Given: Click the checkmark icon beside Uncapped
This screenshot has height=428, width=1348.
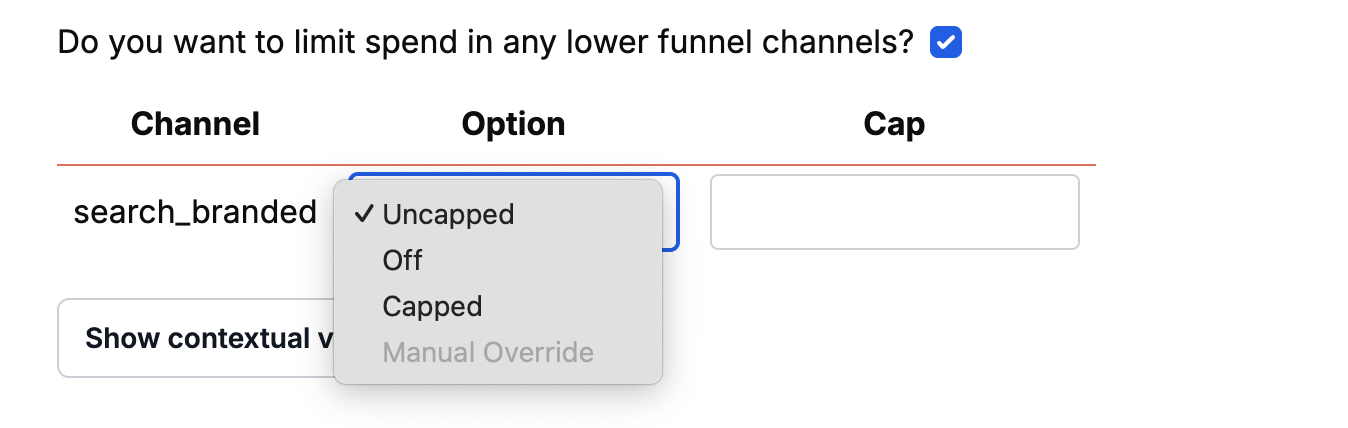Looking at the screenshot, I should click(365, 214).
